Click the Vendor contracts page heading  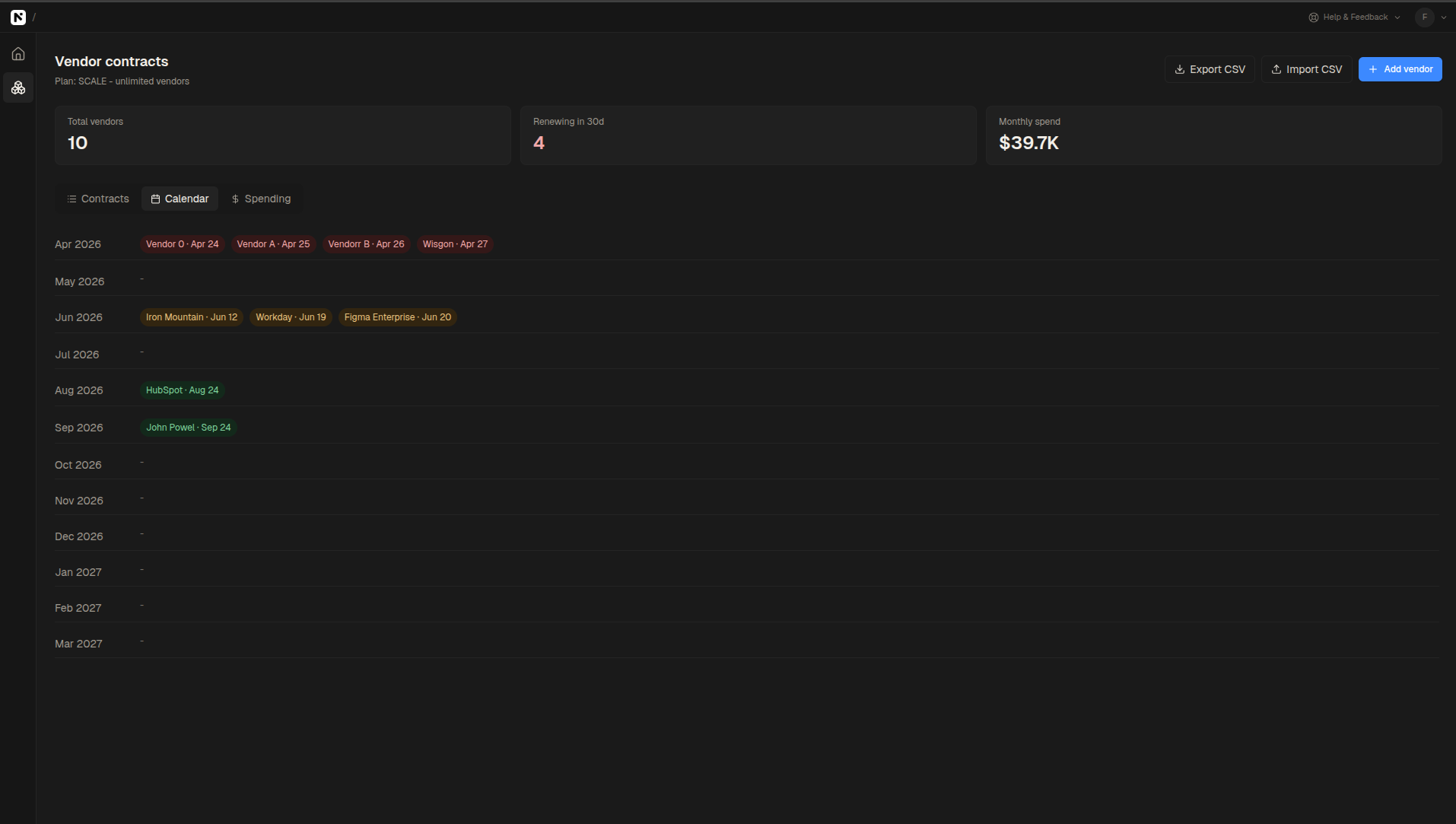[x=112, y=62]
